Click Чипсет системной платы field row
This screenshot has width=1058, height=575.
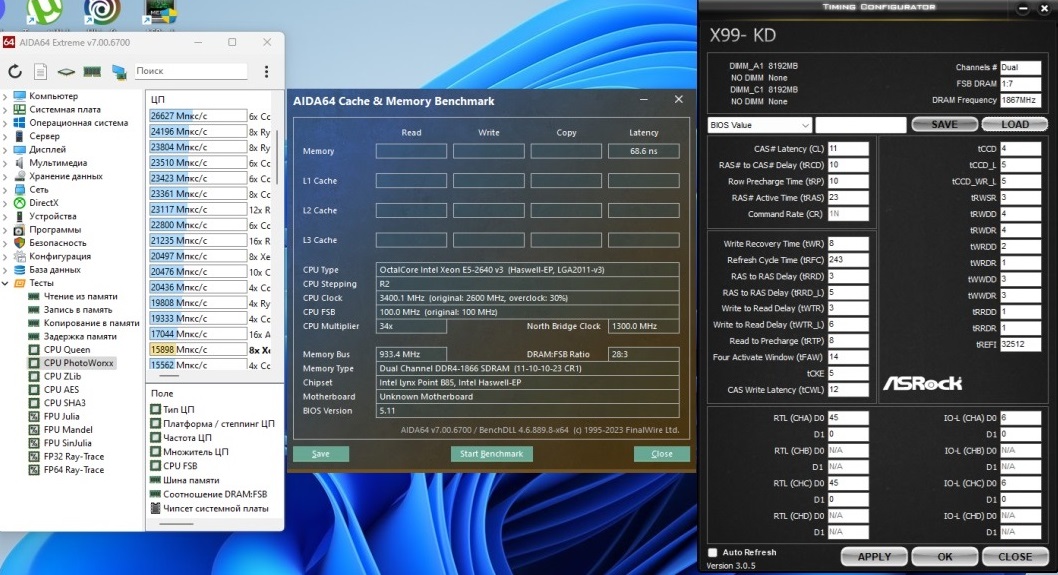pos(209,509)
